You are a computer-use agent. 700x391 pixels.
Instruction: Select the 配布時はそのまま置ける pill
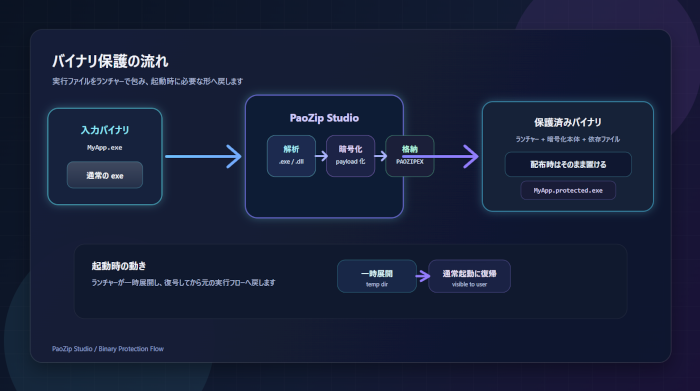coord(568,164)
